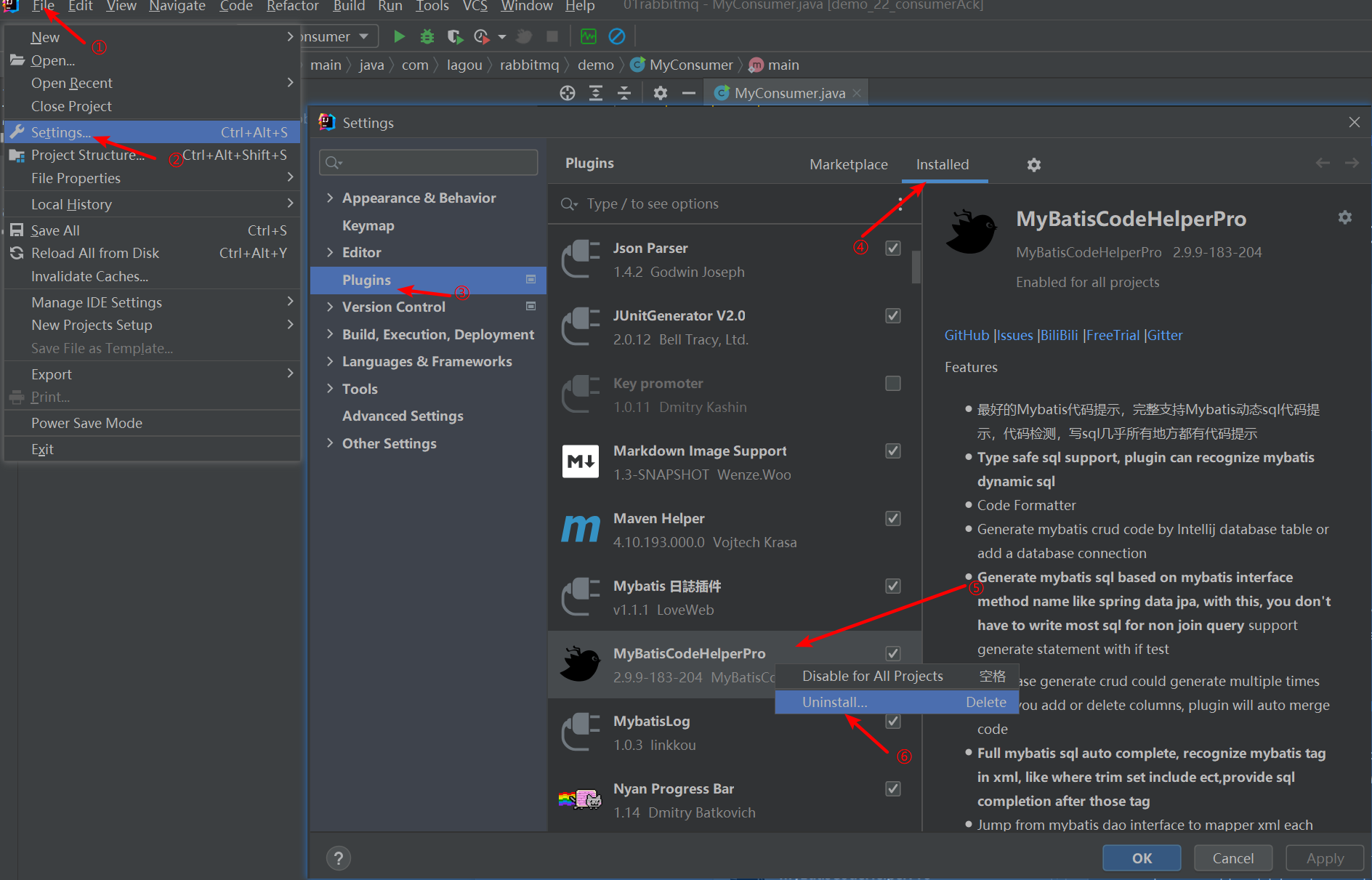1372x880 pixels.
Task: Open MyBatisCodeHelperPro detail gear options
Action: [1345, 217]
